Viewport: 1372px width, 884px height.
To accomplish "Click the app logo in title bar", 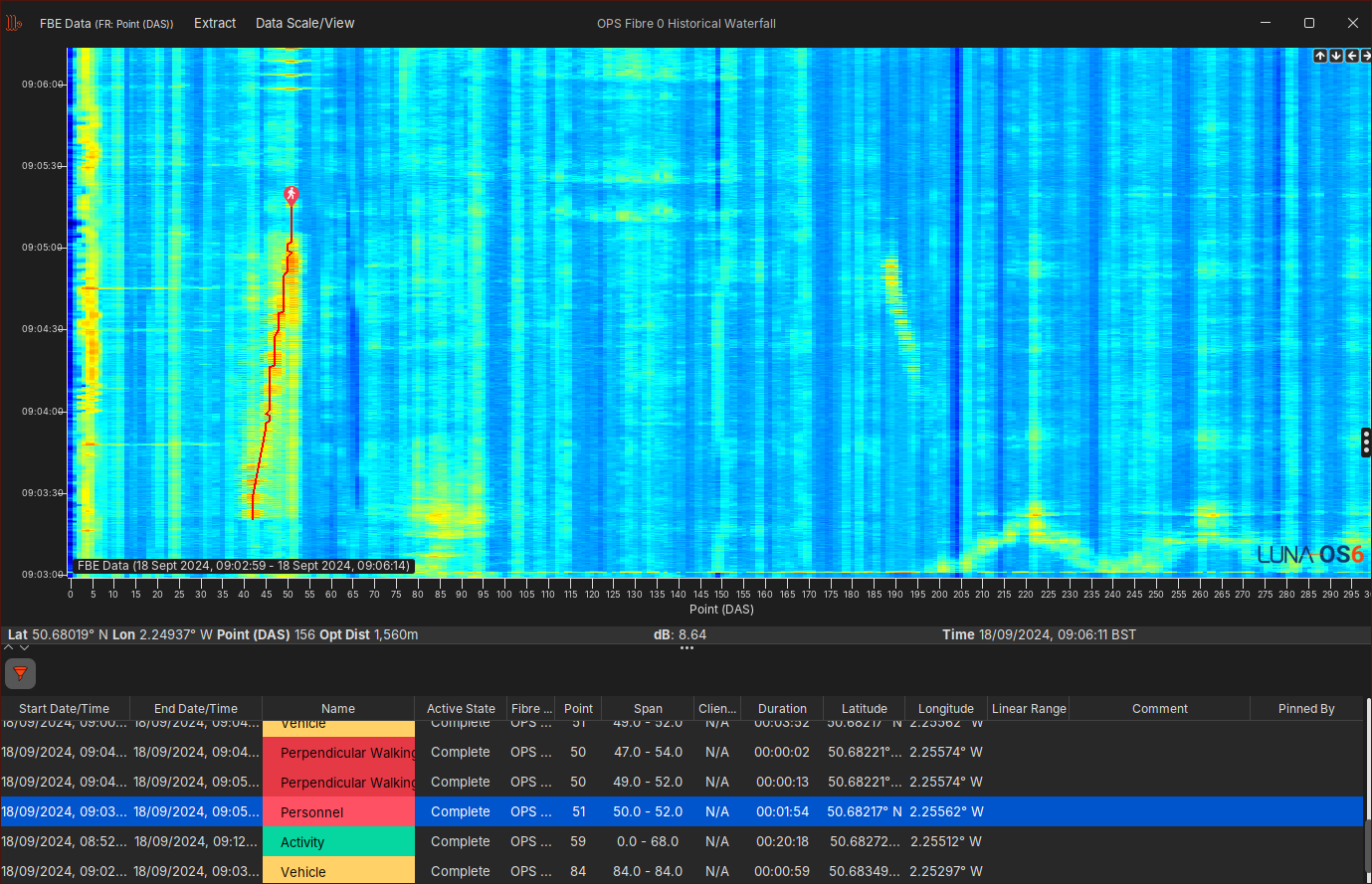I will point(14,23).
